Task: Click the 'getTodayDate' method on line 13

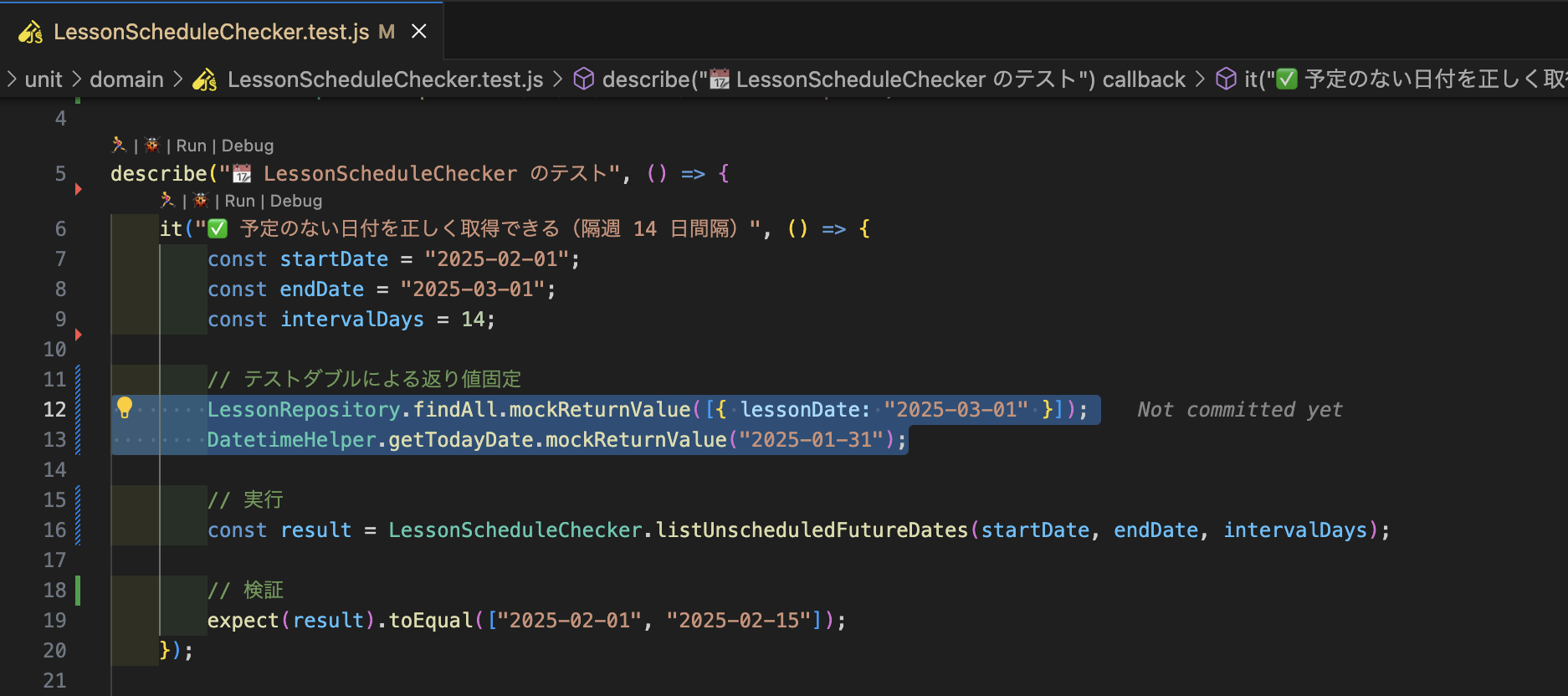Action: [461, 440]
